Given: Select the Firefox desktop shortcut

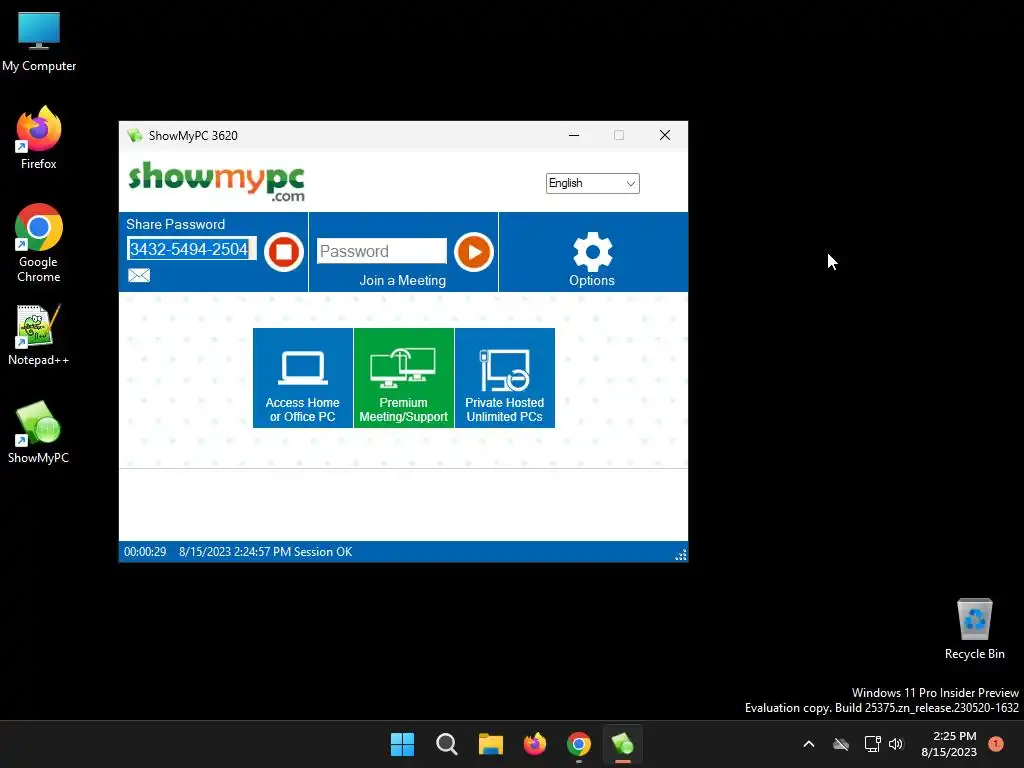Looking at the screenshot, I should click(39, 138).
